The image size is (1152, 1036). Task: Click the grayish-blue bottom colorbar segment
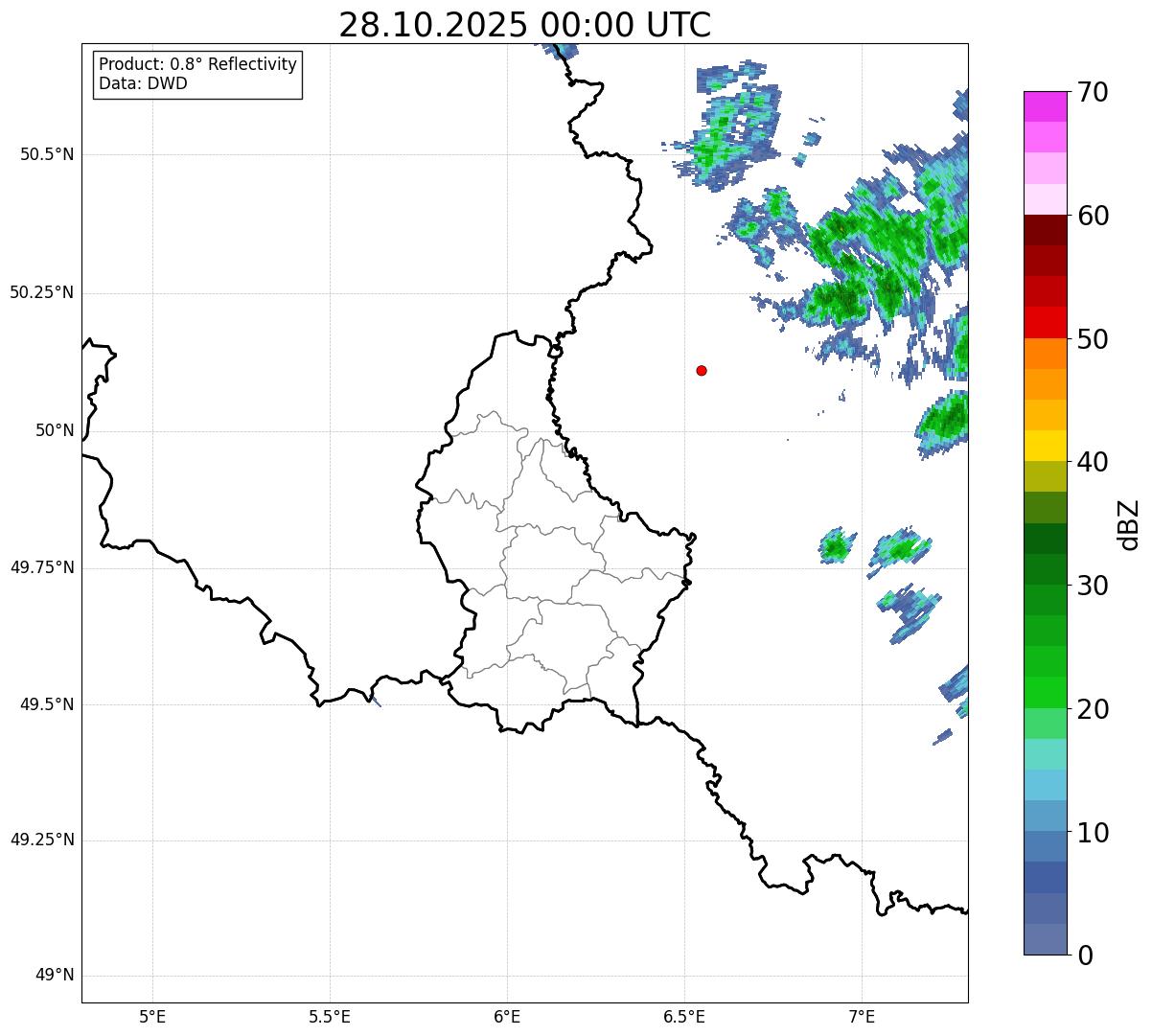click(1046, 939)
